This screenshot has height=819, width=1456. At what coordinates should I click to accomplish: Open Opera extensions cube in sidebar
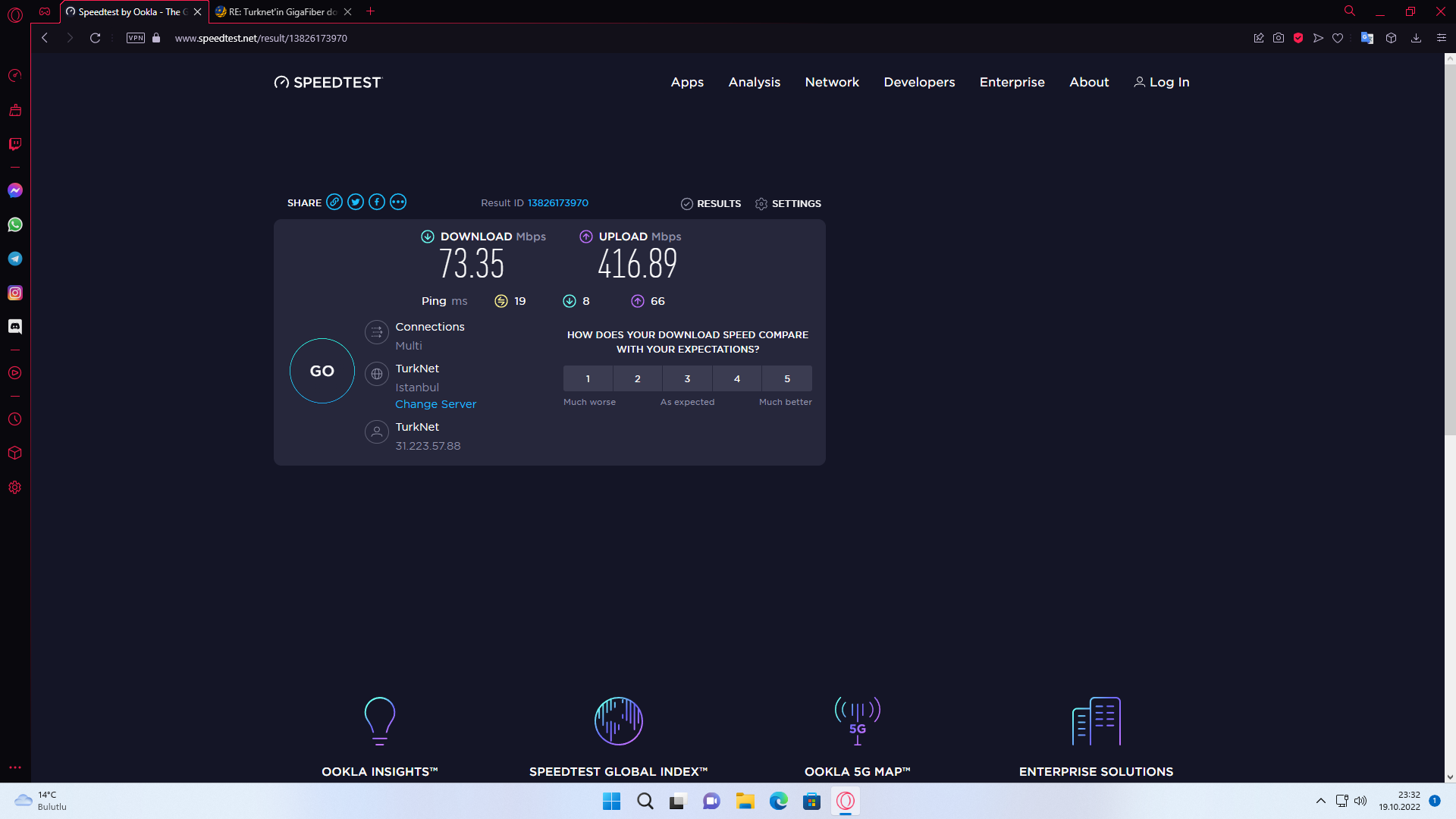click(x=15, y=453)
